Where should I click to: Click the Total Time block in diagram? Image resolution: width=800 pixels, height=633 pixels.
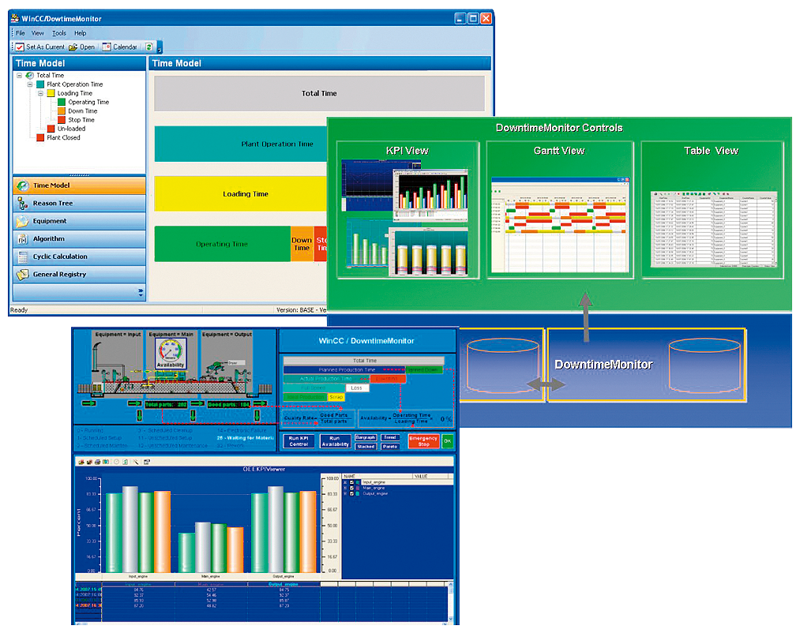[319, 93]
